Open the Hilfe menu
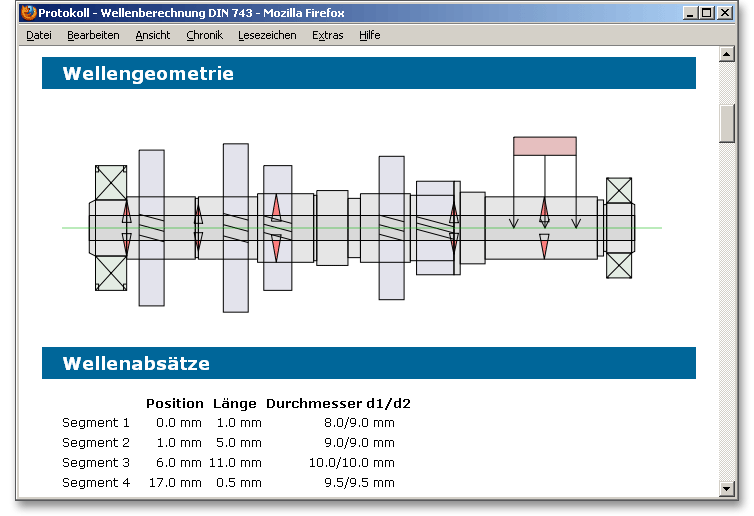The image size is (754, 516). click(x=370, y=35)
